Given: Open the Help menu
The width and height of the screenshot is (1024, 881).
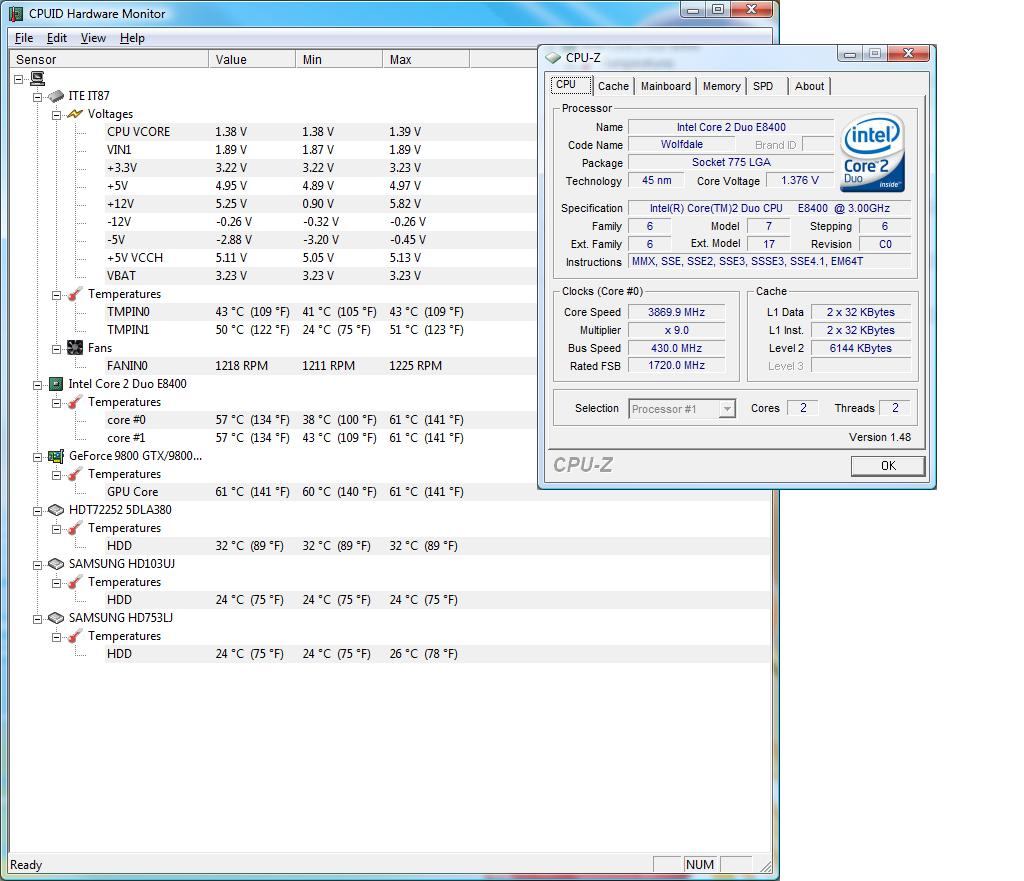Looking at the screenshot, I should coord(132,38).
